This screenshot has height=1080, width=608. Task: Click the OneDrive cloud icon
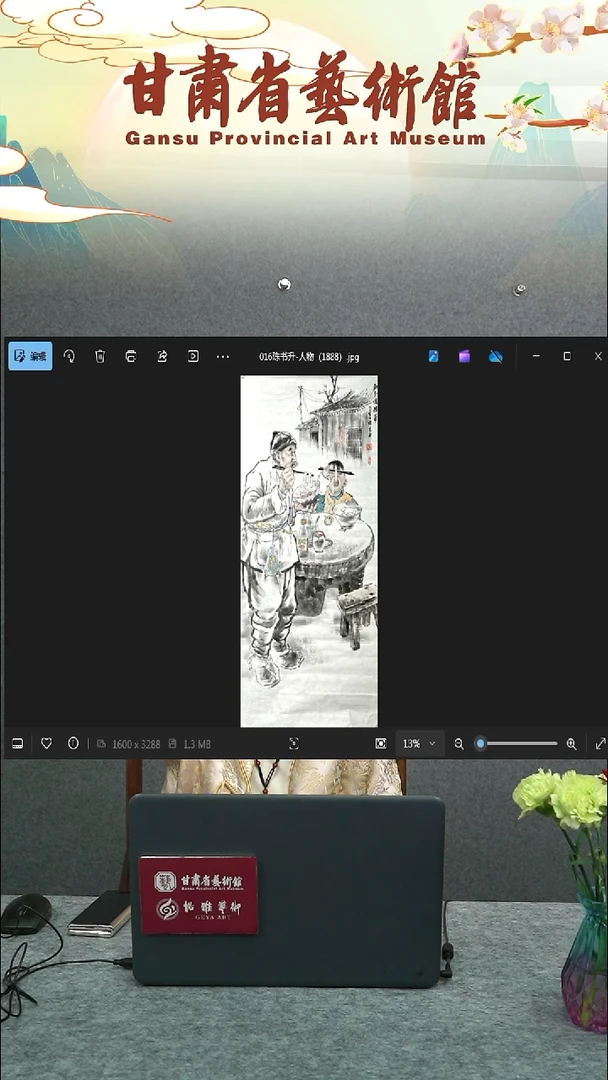(x=496, y=356)
